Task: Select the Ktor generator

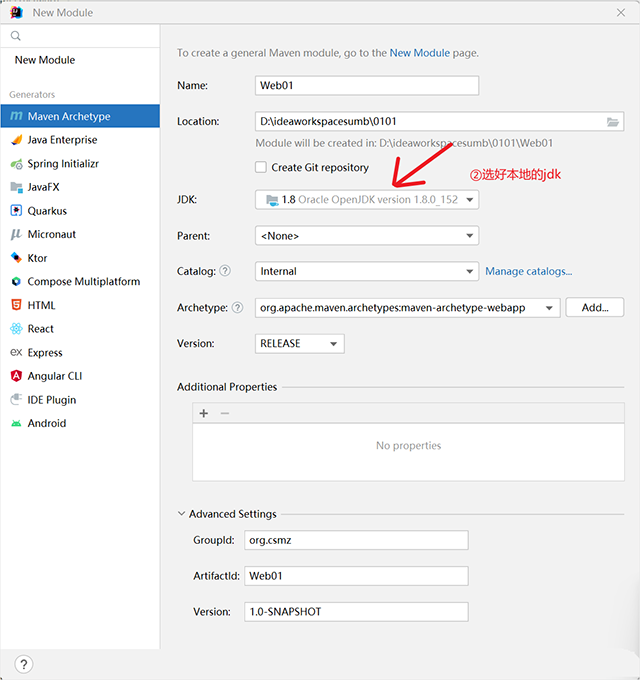Action: [37, 258]
